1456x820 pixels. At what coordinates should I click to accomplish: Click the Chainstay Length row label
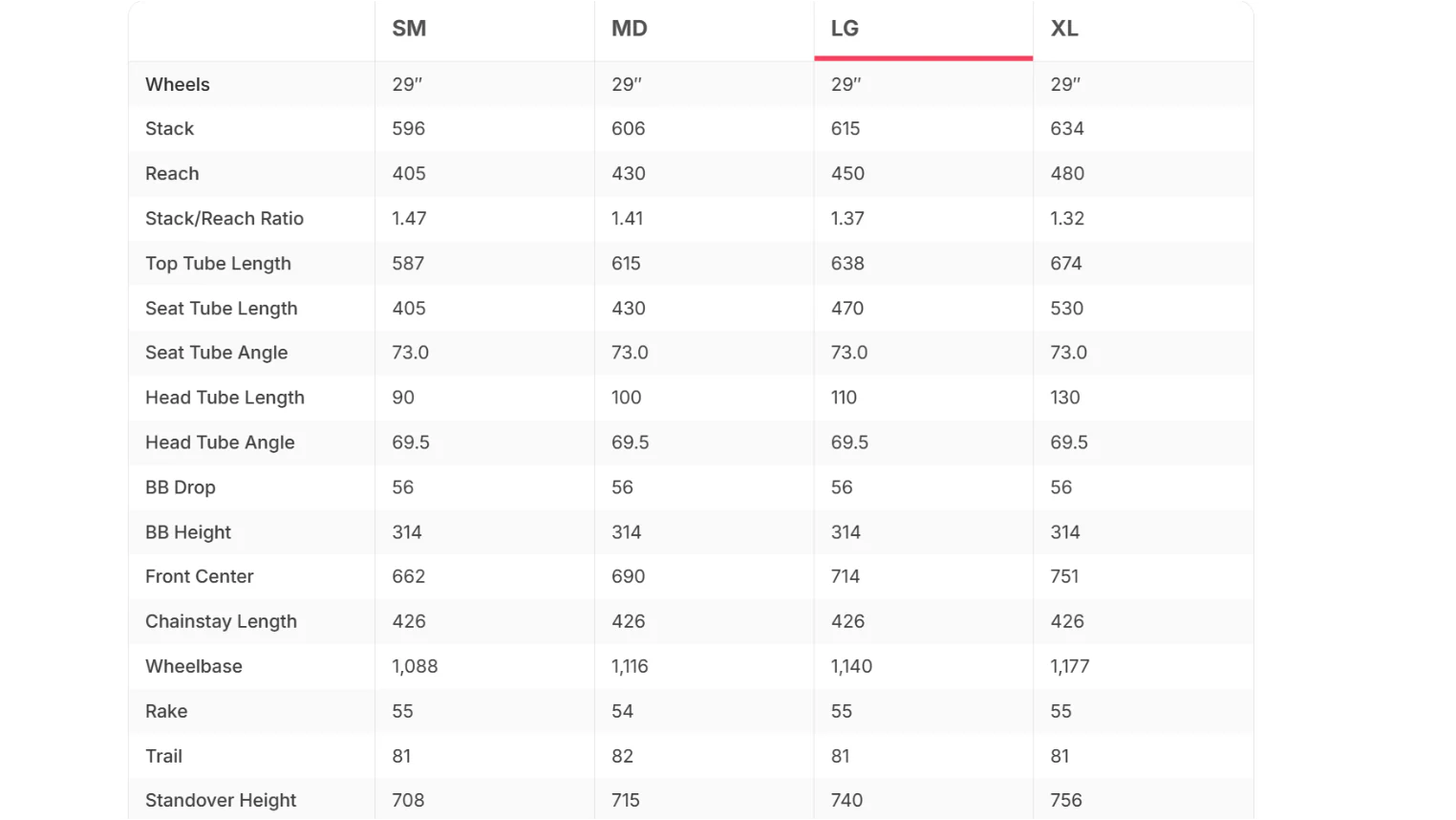tap(221, 621)
